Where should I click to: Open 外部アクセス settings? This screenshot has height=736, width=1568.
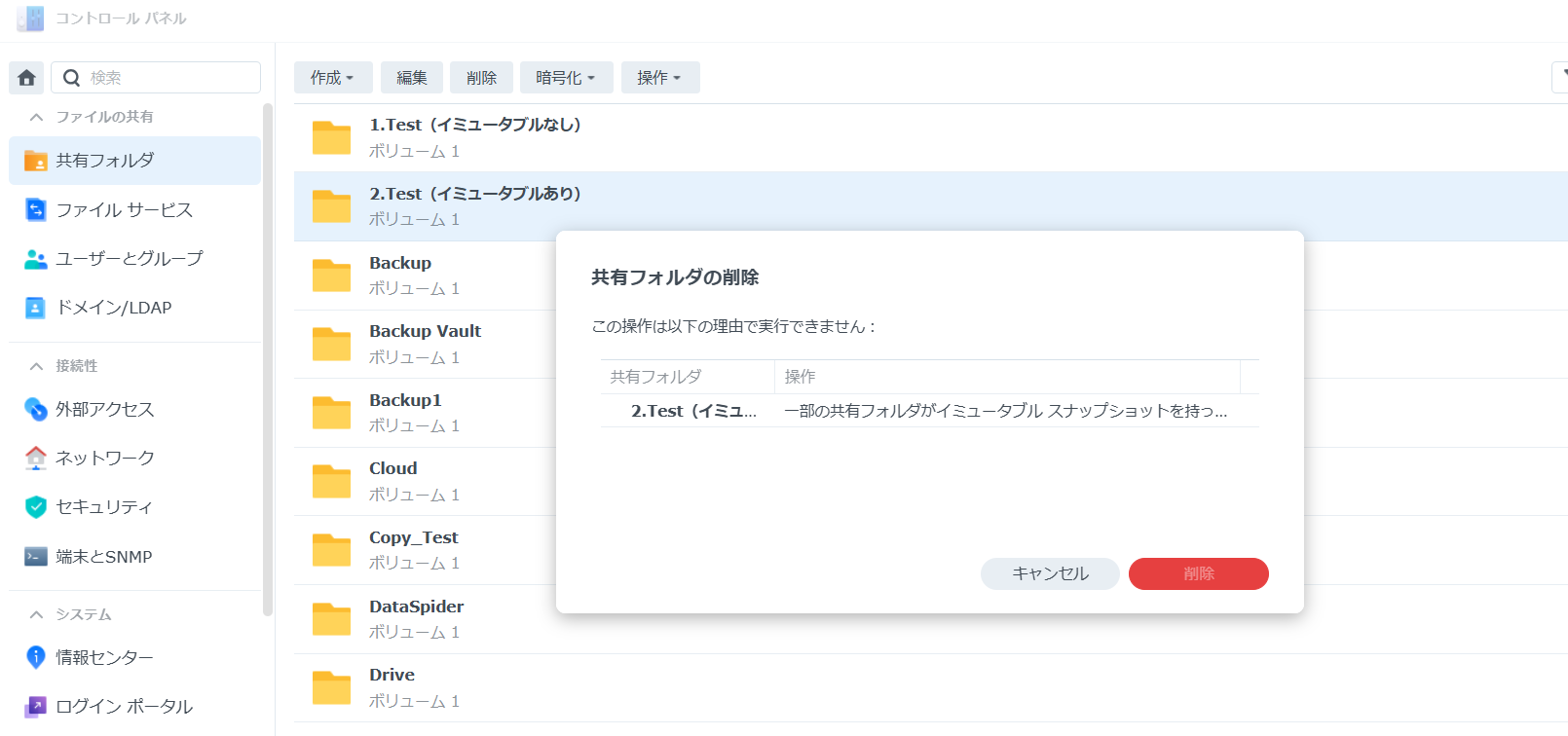[104, 410]
